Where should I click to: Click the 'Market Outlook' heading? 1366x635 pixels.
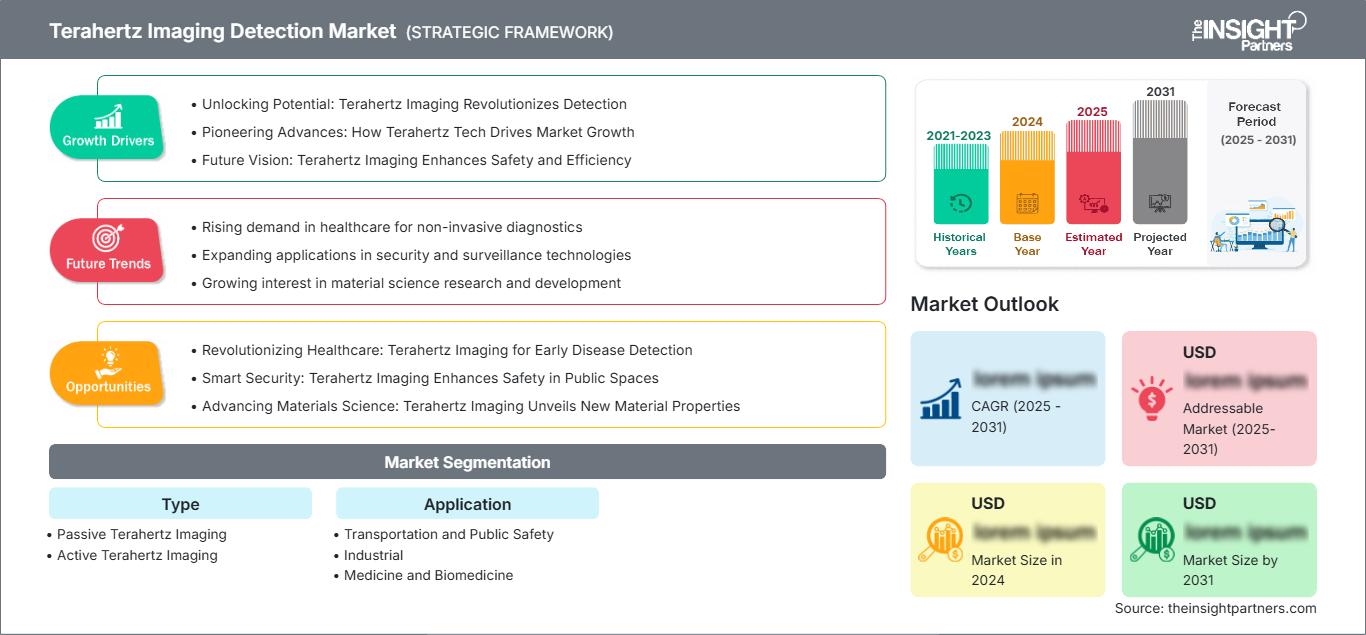pyautogui.click(x=984, y=304)
